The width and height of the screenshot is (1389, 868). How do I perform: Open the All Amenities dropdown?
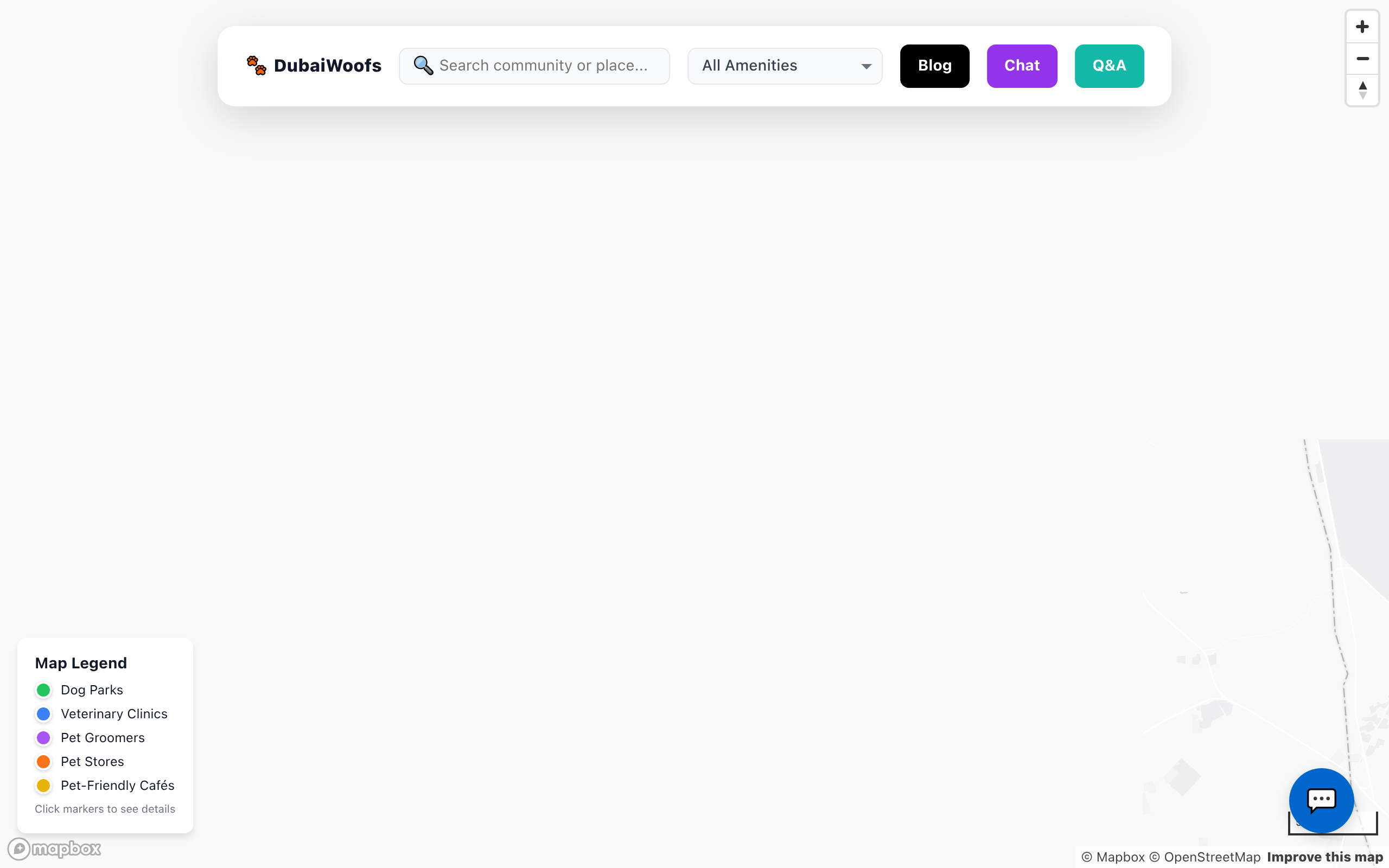click(x=784, y=66)
